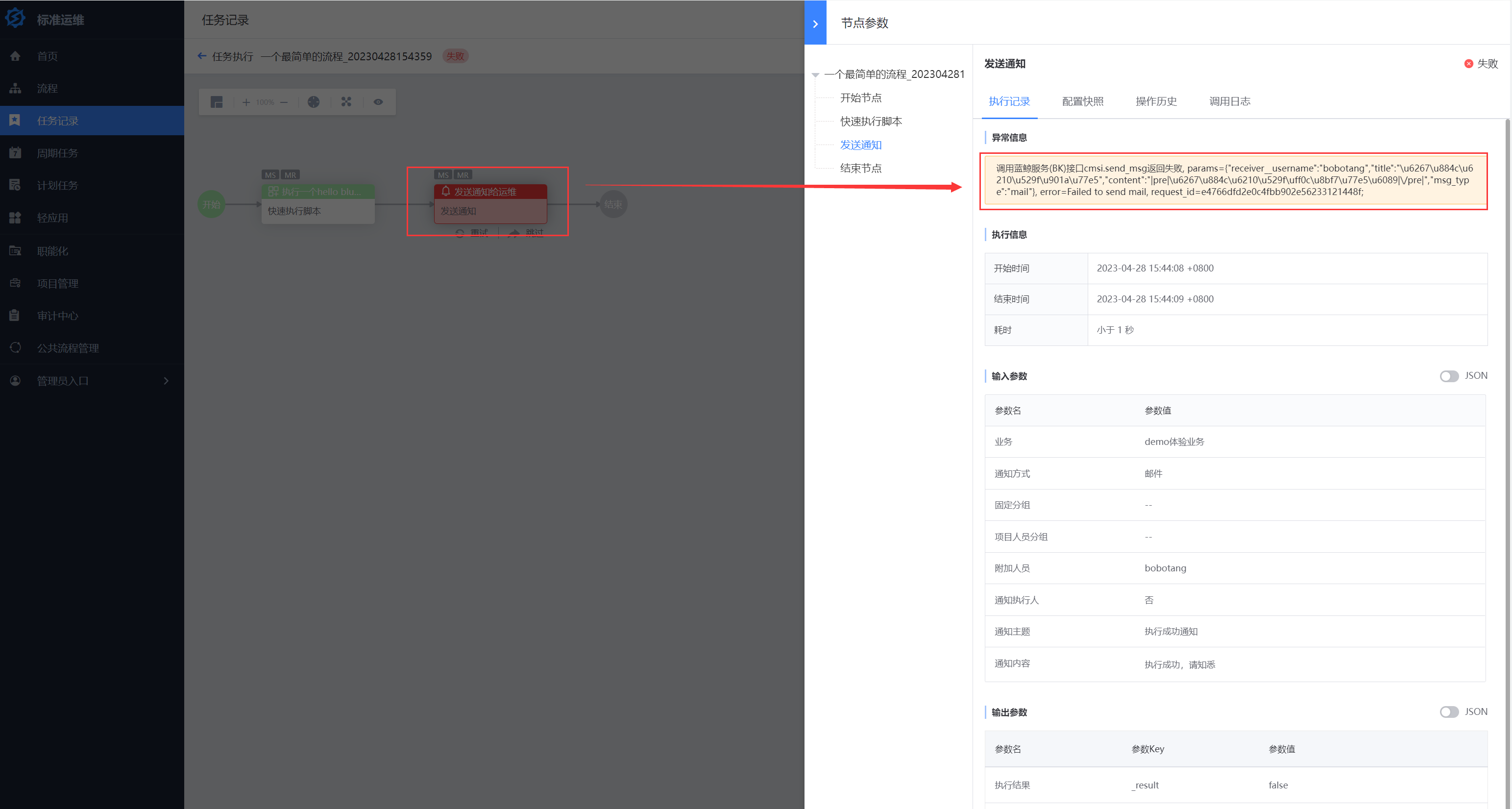This screenshot has width=1512, height=809.
Task: Open 首页 home icon in sidebar
Action: pos(15,56)
